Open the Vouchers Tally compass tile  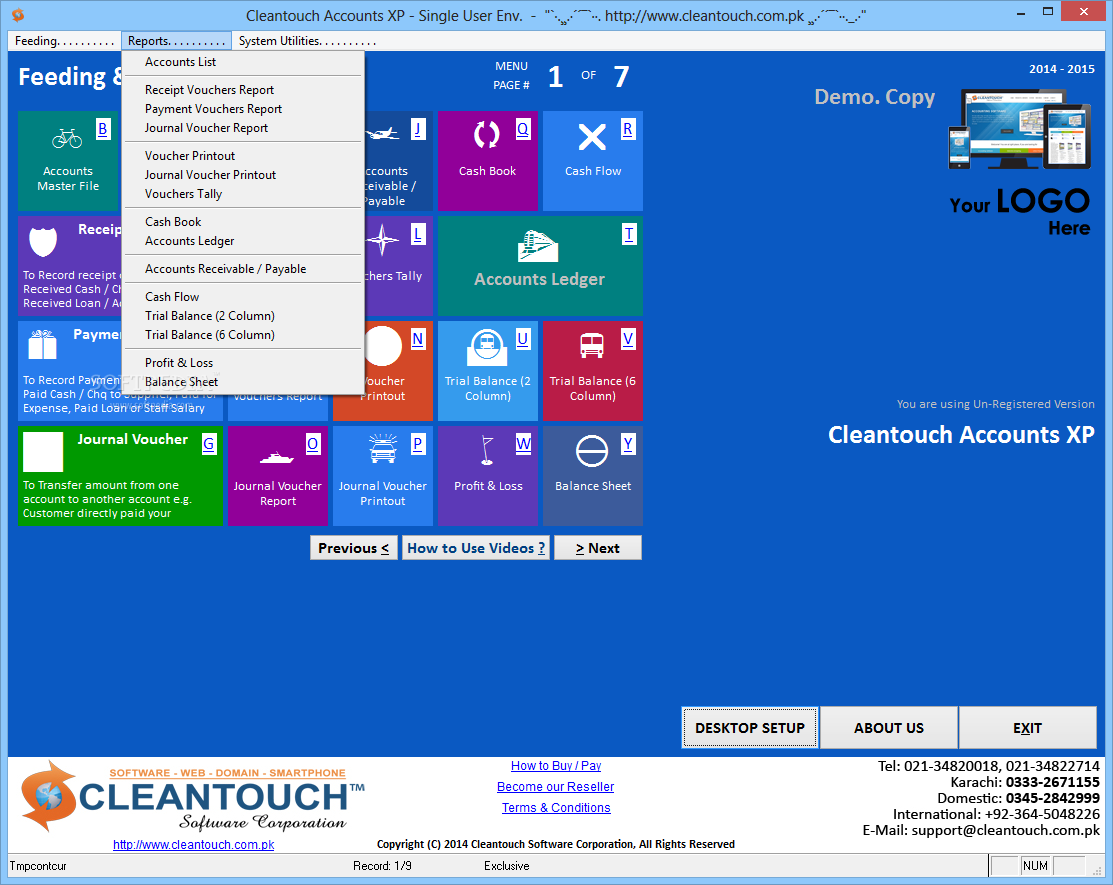pyautogui.click(x=398, y=265)
